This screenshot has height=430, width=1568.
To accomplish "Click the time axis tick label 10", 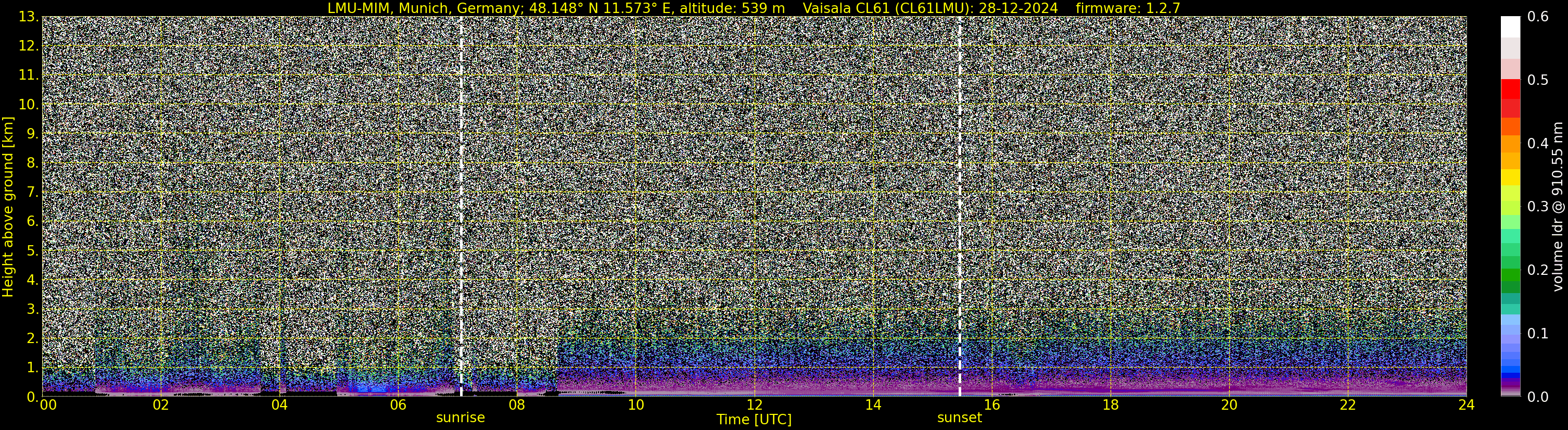I will pos(635,406).
